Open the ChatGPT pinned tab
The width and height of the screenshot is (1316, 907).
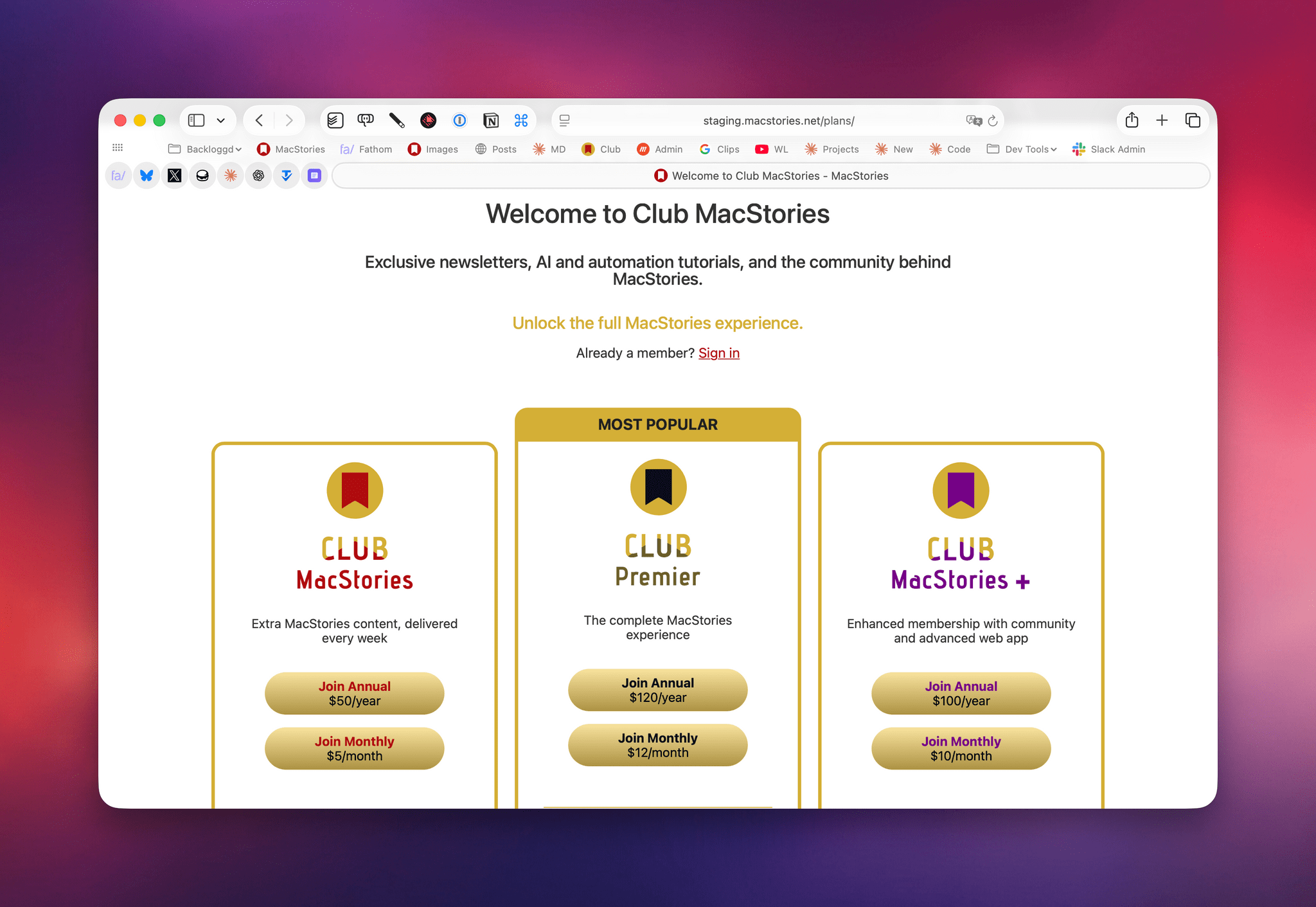click(x=258, y=175)
